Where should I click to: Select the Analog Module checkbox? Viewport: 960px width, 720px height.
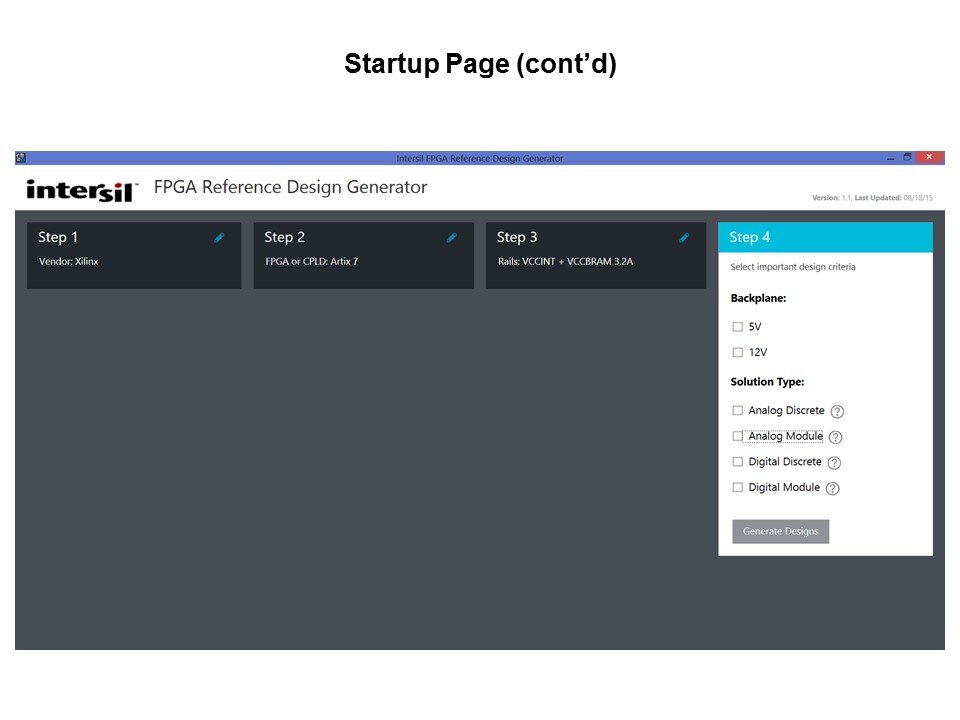[x=738, y=437]
